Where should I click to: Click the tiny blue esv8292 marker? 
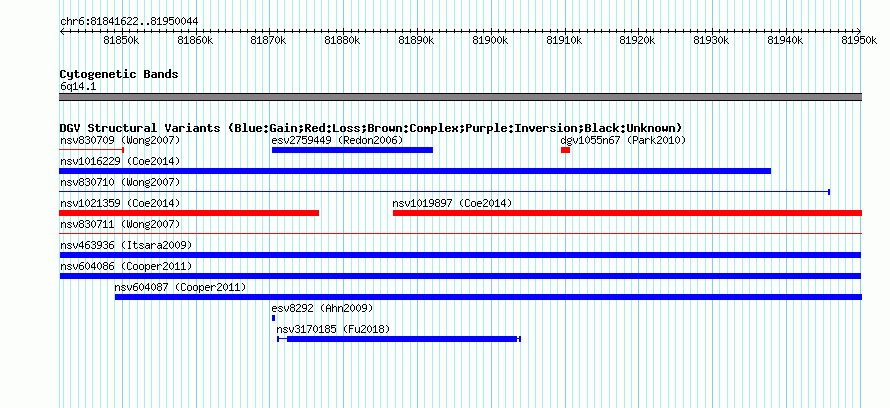273,318
